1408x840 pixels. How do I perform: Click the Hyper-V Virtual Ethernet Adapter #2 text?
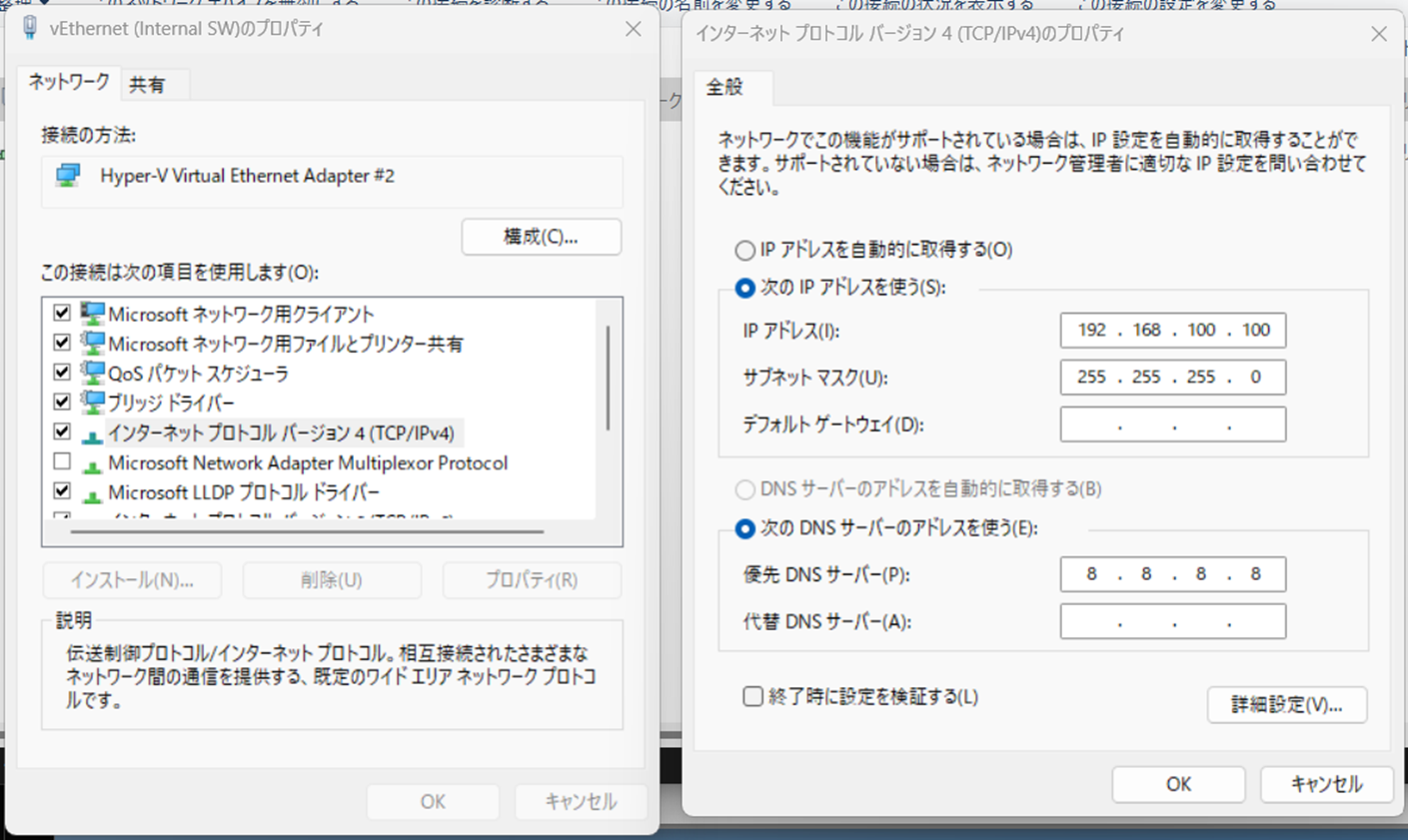click(x=247, y=176)
